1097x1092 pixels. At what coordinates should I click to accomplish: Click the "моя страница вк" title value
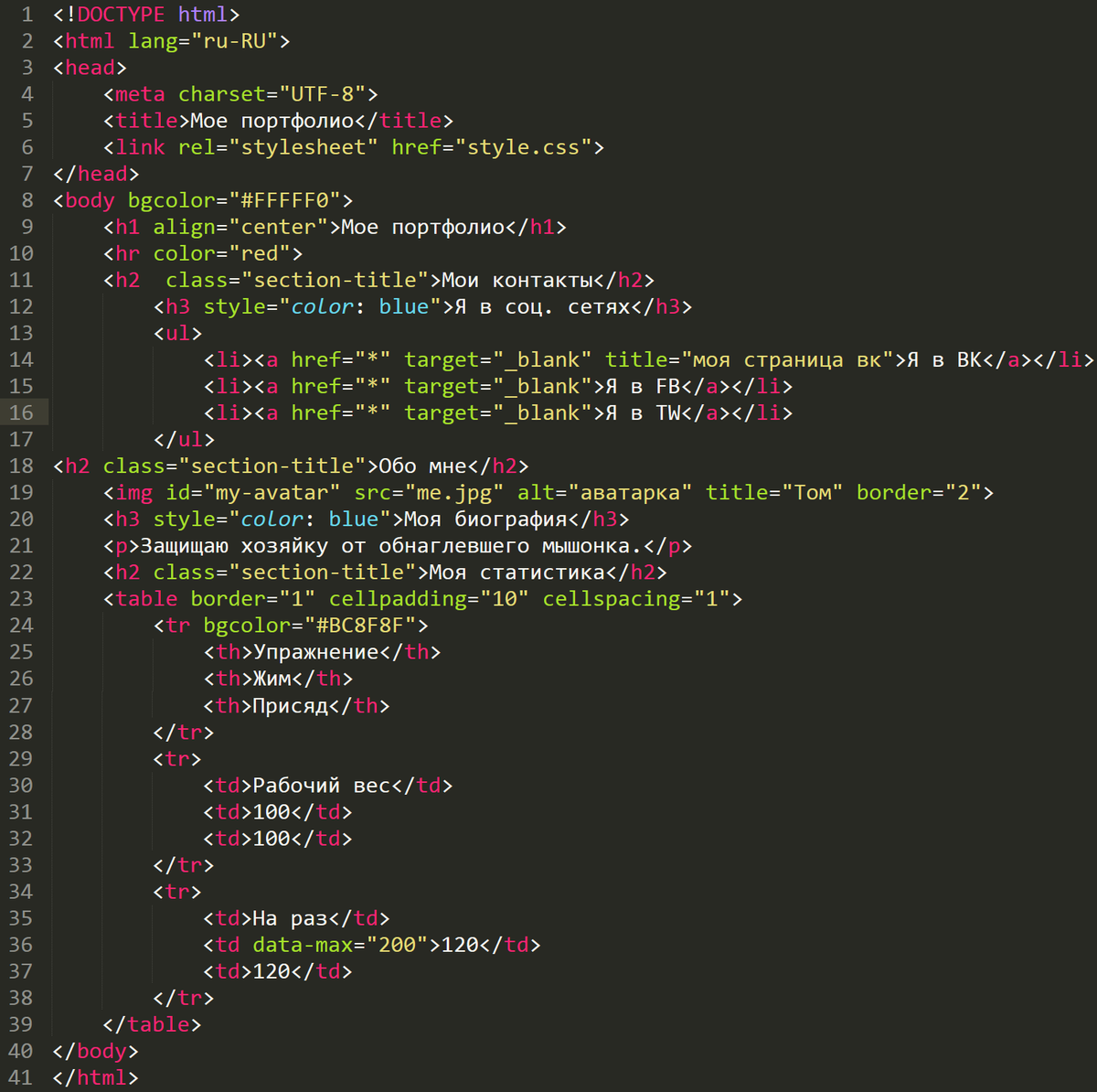click(787, 359)
